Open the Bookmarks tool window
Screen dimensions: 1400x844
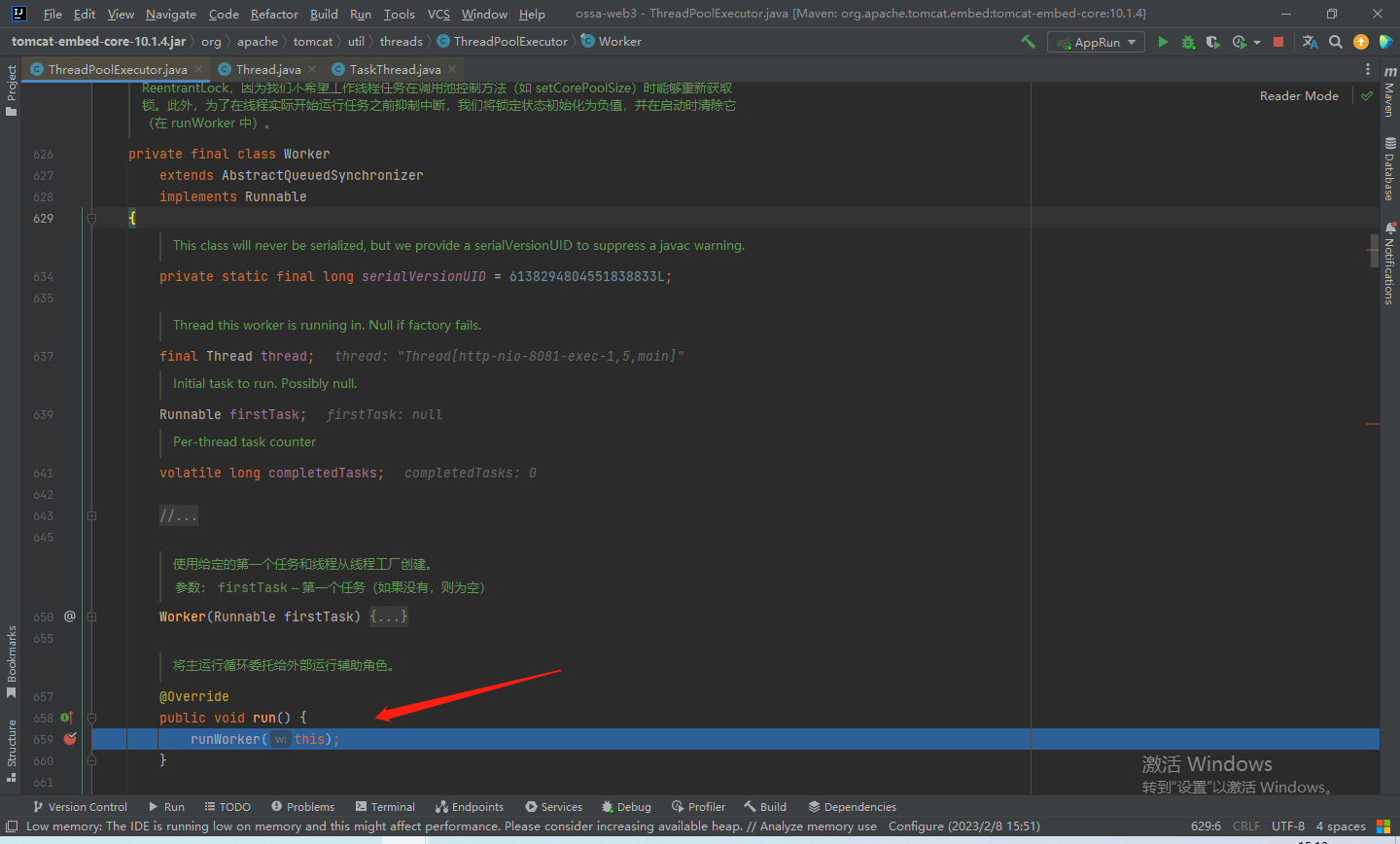11,661
